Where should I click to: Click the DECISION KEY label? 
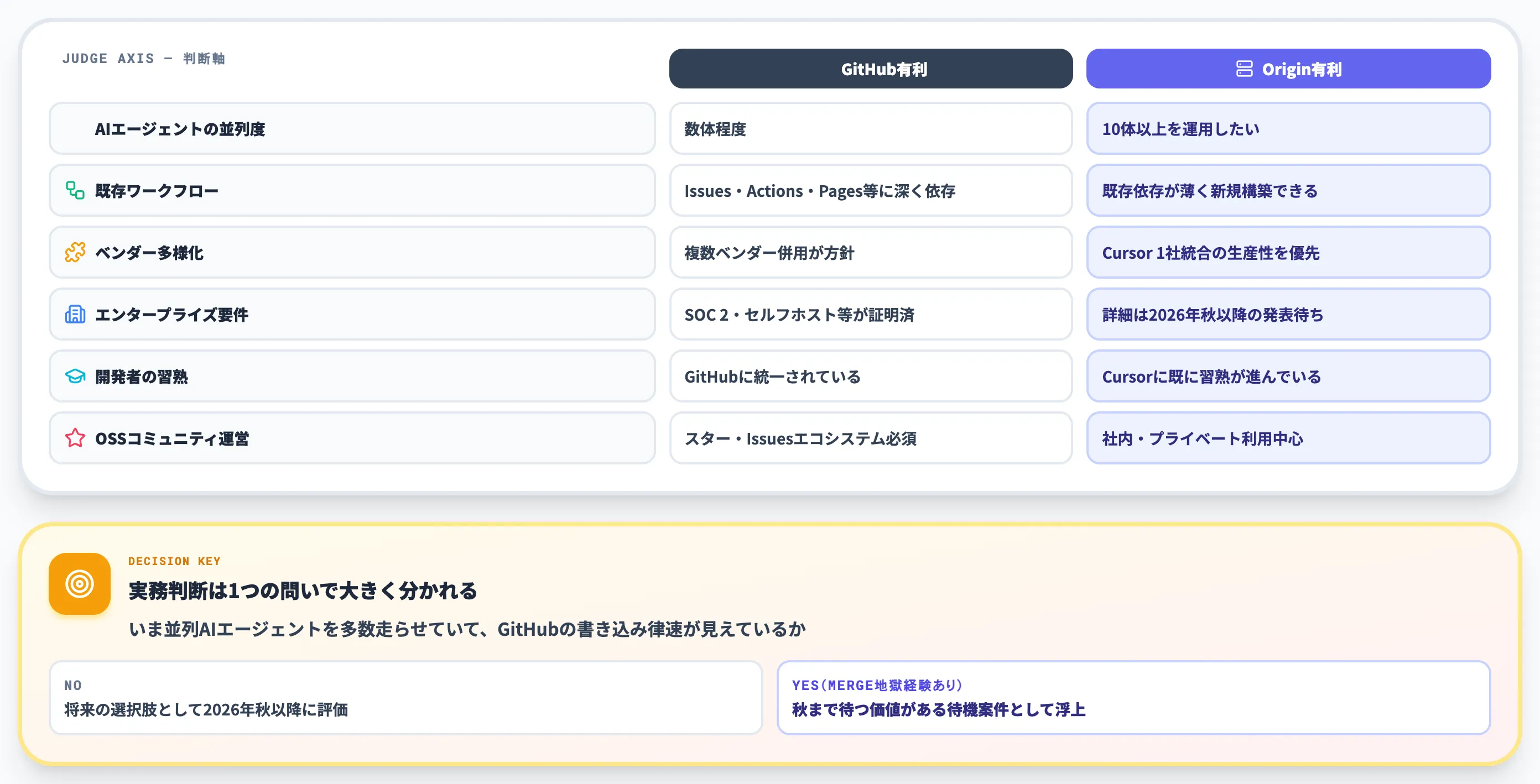coord(174,561)
